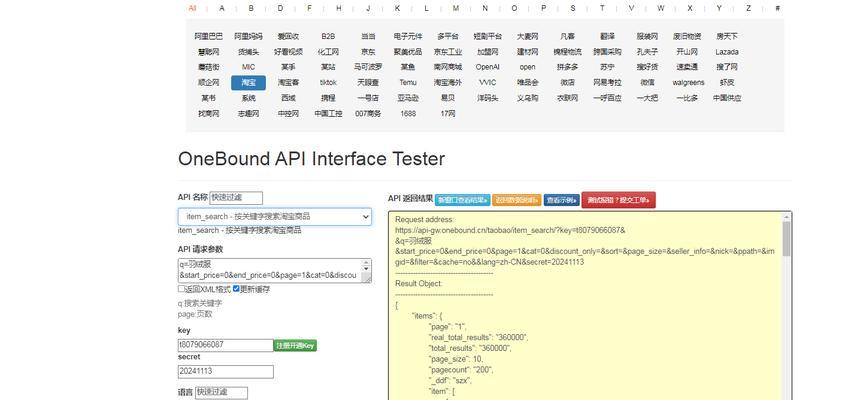The image size is (848, 400).
Task: Open the item_search API name dropdown
Action: [x=275, y=217]
